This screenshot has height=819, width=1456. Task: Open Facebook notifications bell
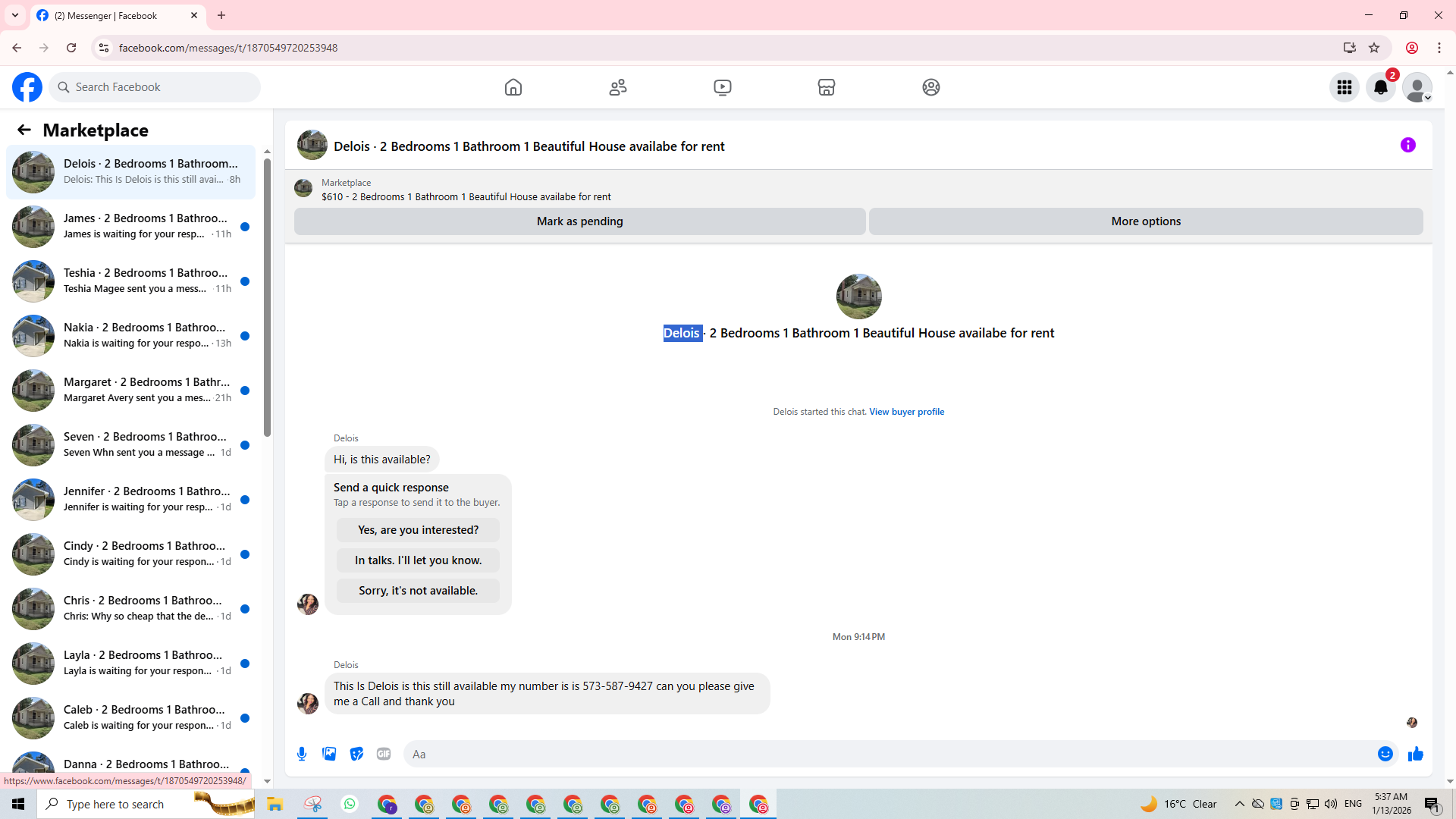pos(1380,87)
